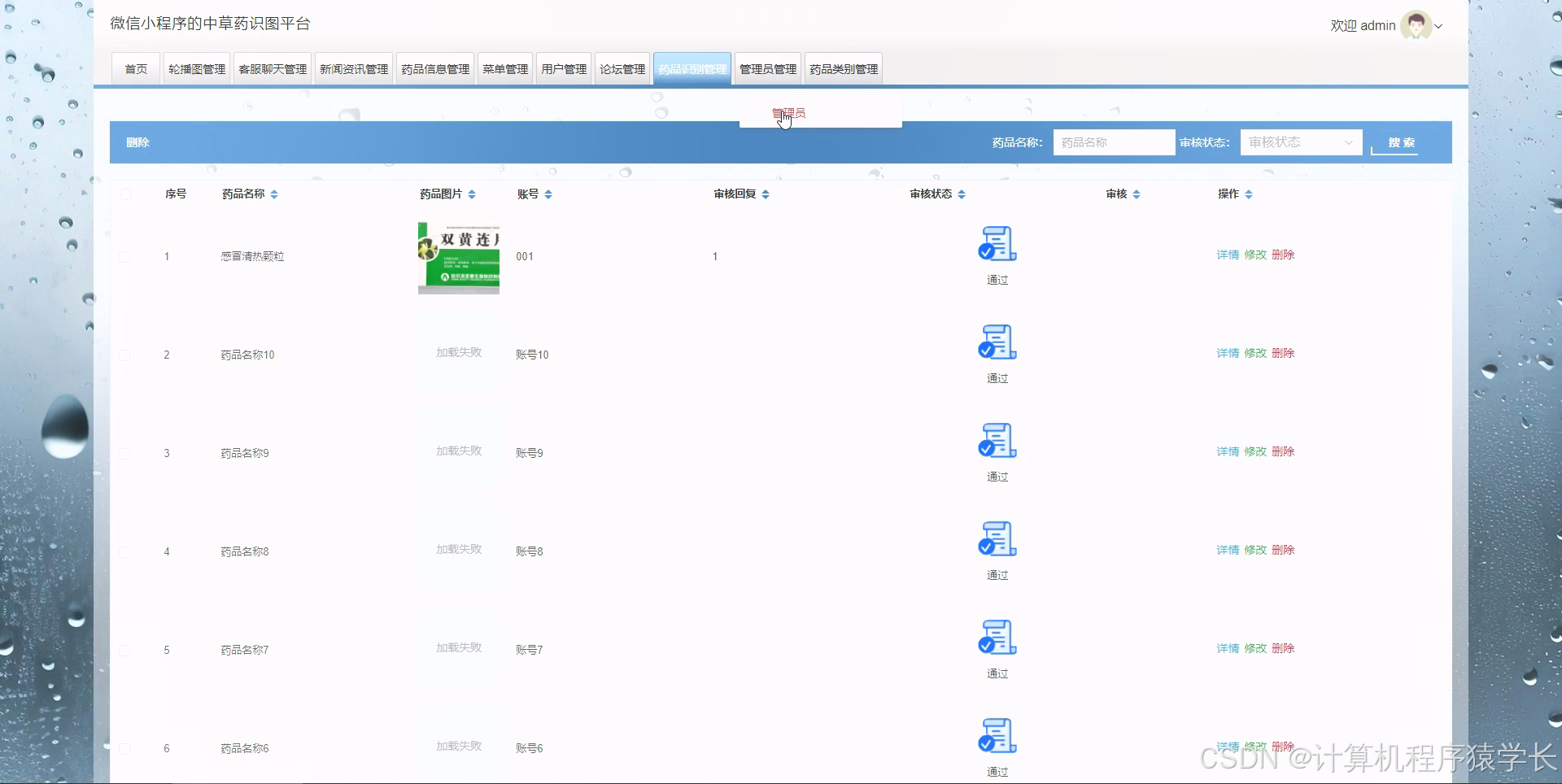
Task: Open the 首页 tab
Action: click(x=136, y=69)
